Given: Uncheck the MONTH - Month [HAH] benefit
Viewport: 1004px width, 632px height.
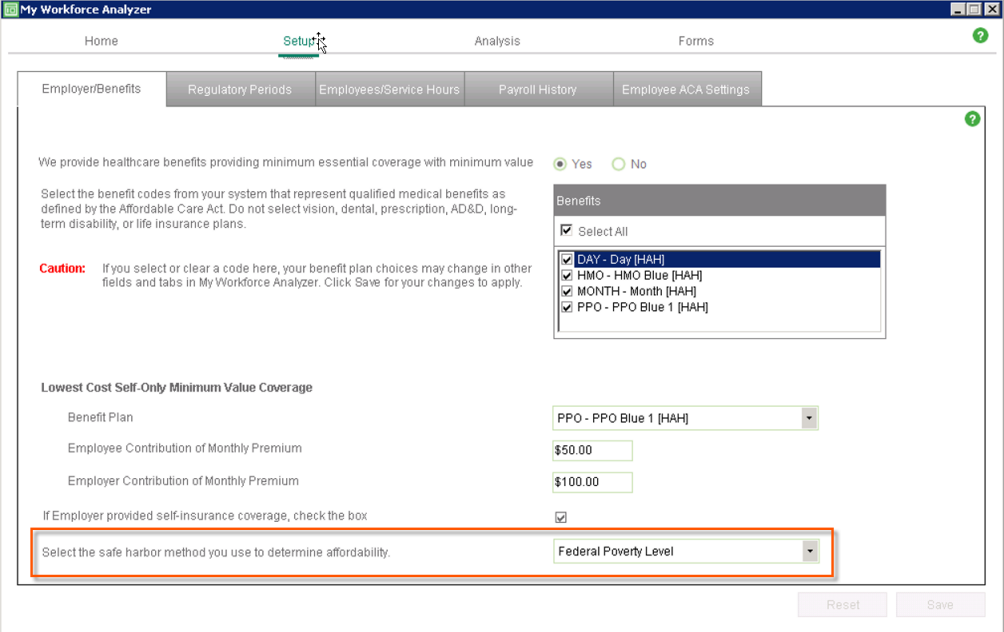Looking at the screenshot, I should (567, 292).
